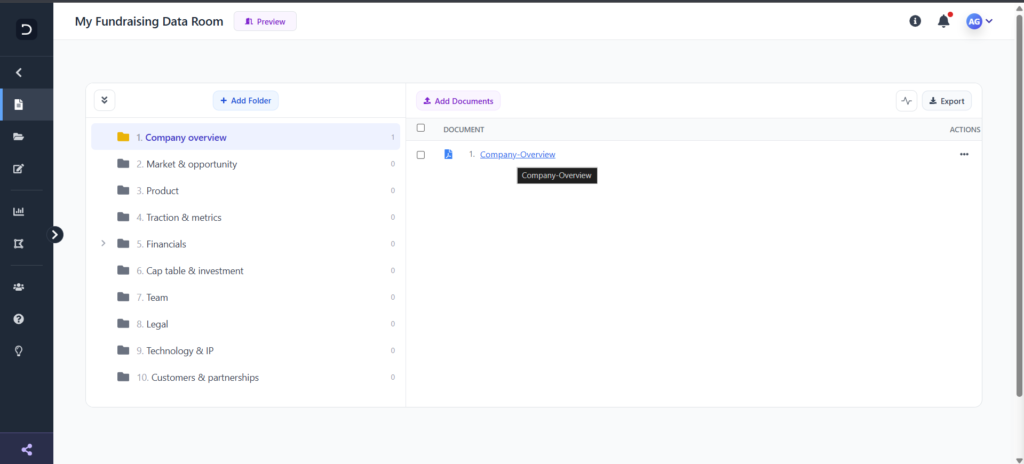1024x464 pixels.
Task: Toggle the select-all documents checkbox
Action: coord(421,128)
